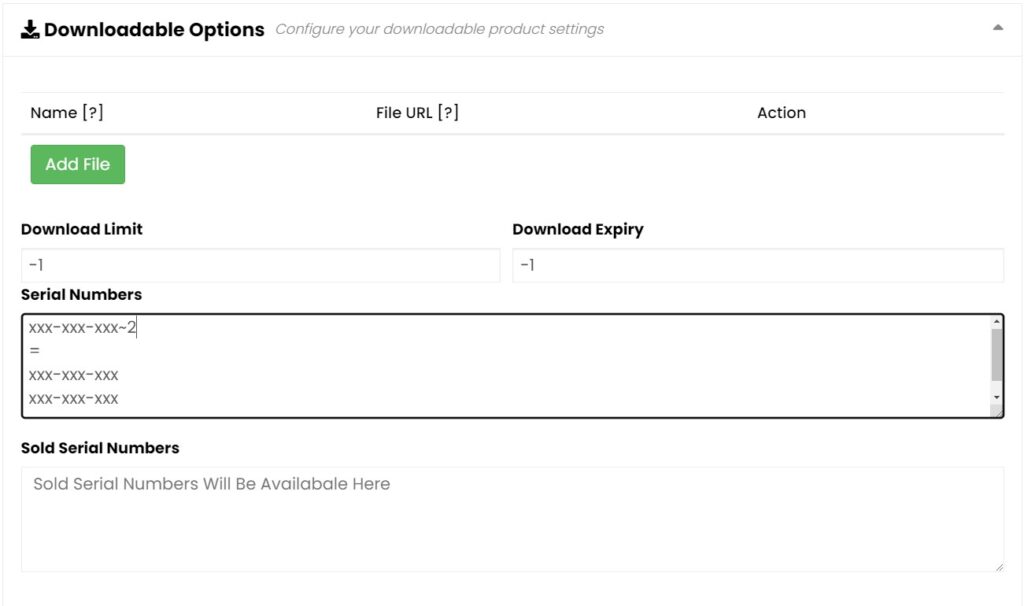This screenshot has height=606, width=1024.
Task: Click the Serial Numbers scrollbar thumb
Action: 997,355
